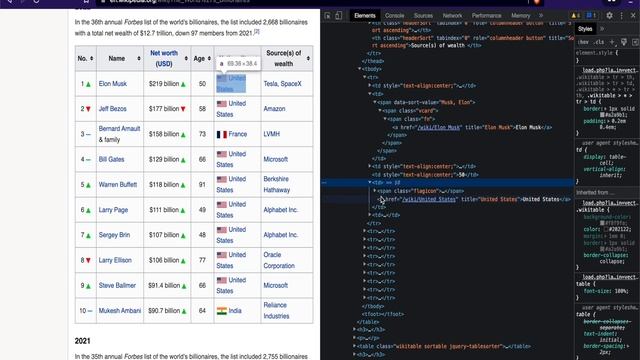Expand the collapsed p node in DOM tree
Image resolution: width=640 pixels, height=360 pixels.
(x=355, y=338)
